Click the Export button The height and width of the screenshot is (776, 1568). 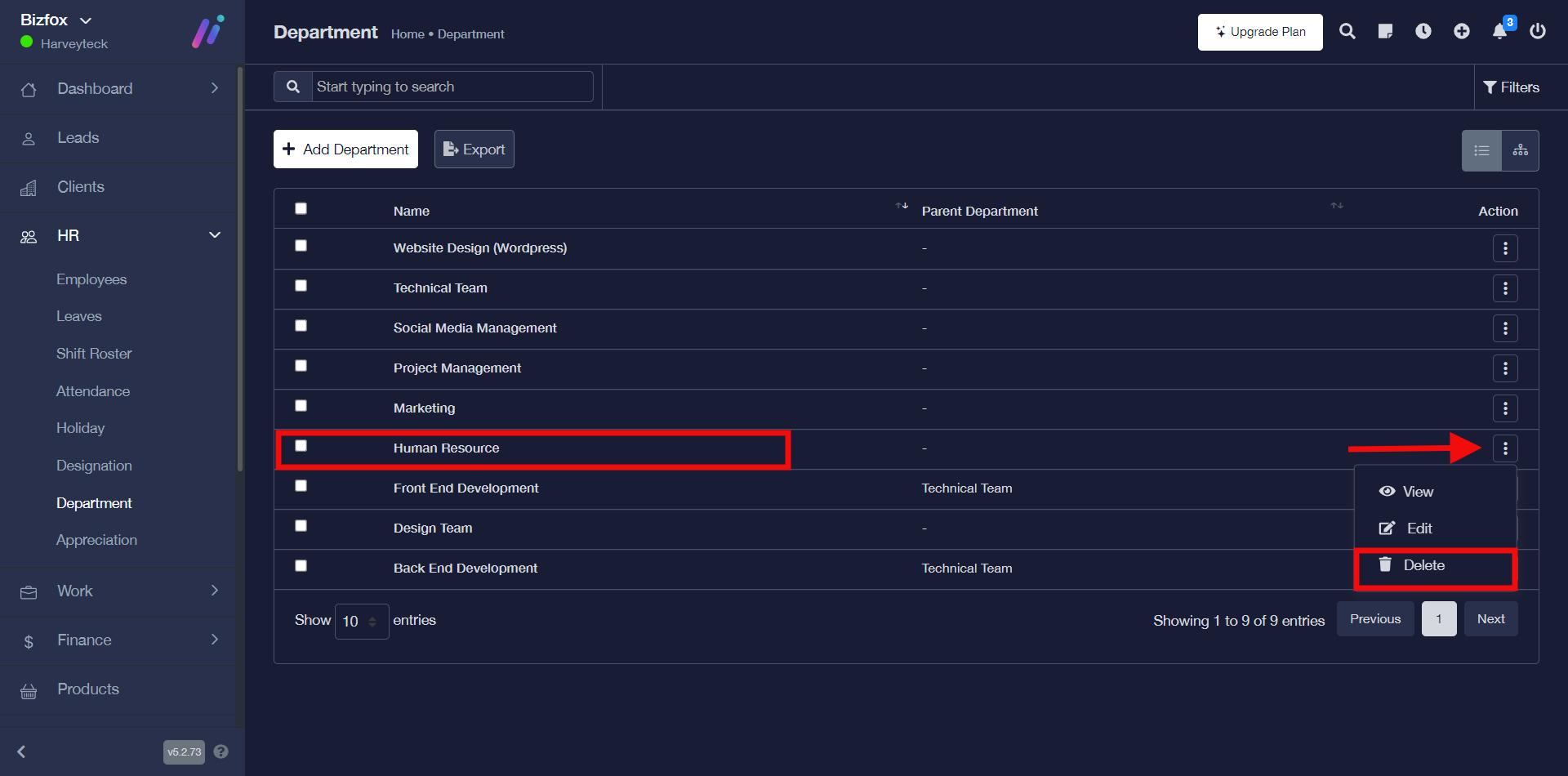pos(474,149)
